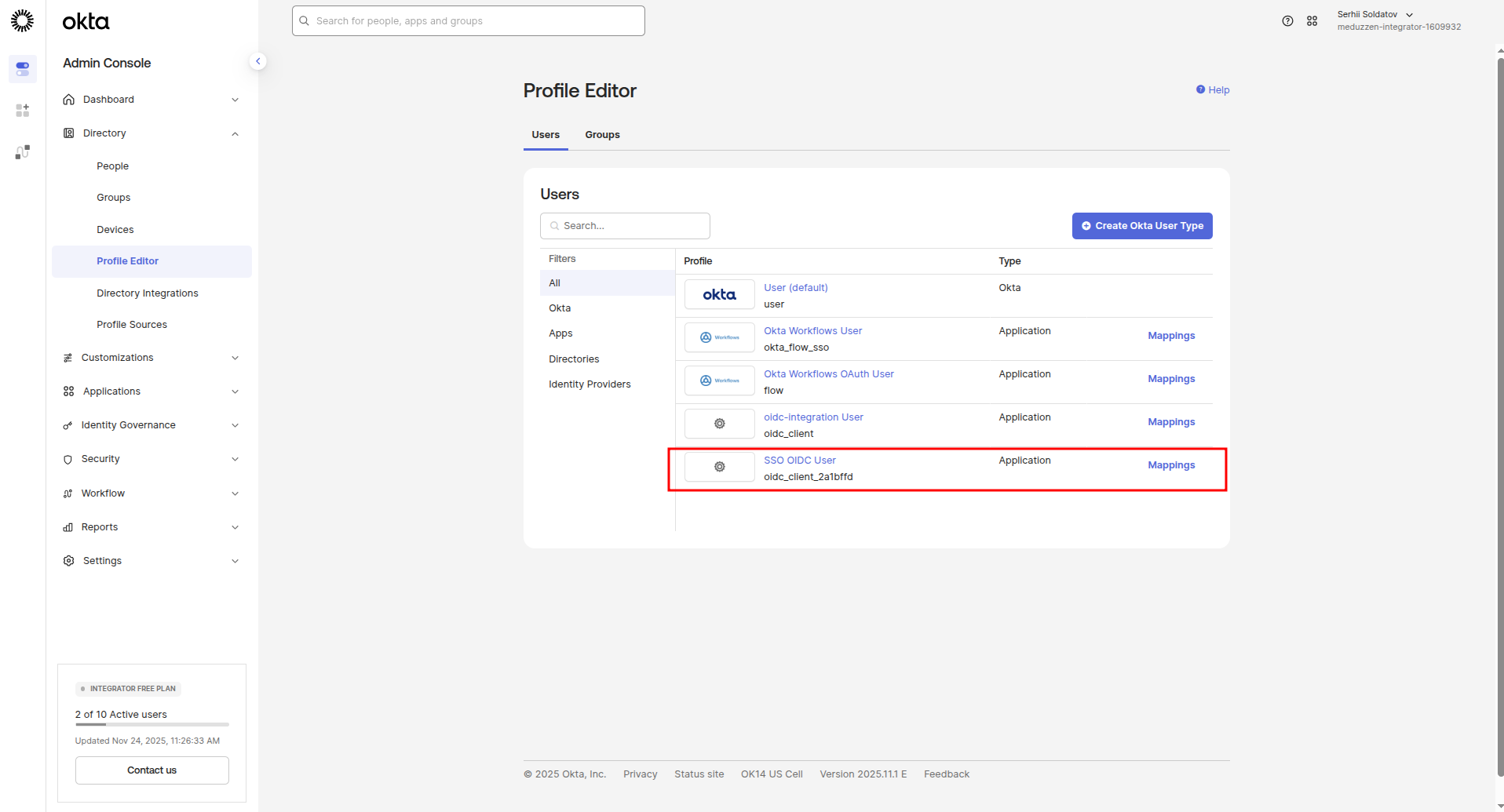Screen dimensions: 1504x812
Task: Open the workflows connector icon in left rail
Action: click(22, 151)
